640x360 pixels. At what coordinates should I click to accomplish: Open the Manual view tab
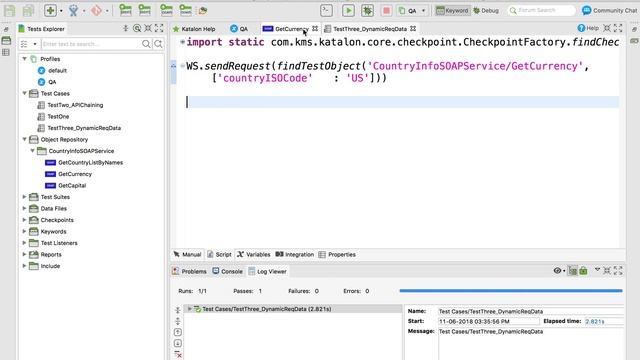coord(187,254)
